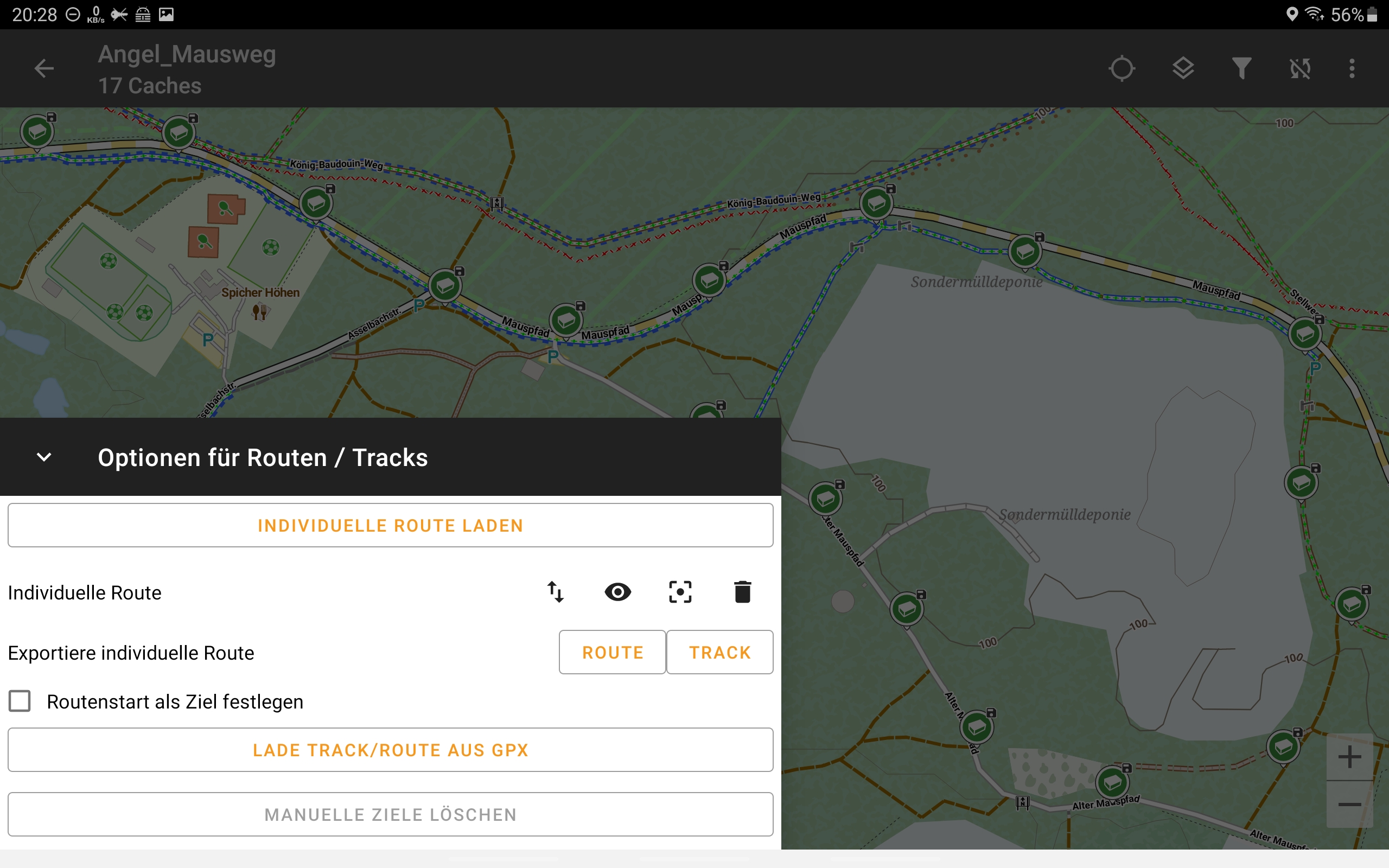Image resolution: width=1389 pixels, height=868 pixels.
Task: Export individual route as ROUTE
Action: pyautogui.click(x=612, y=652)
